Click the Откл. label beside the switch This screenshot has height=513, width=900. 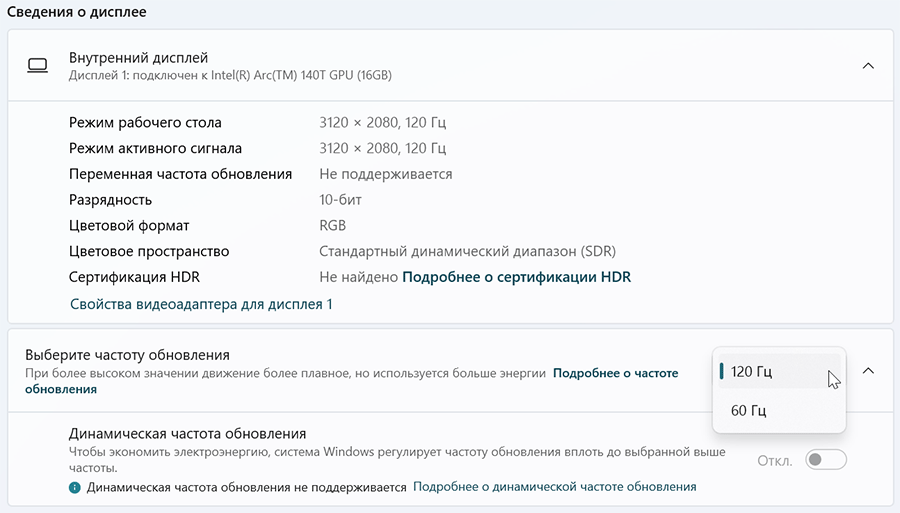tap(775, 461)
